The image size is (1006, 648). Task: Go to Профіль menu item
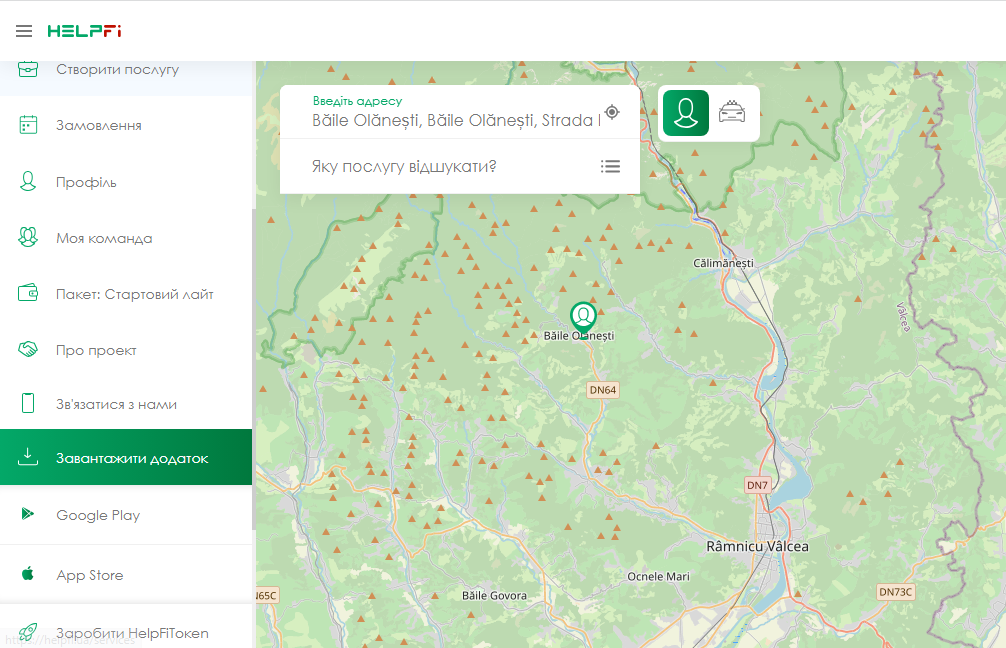pyautogui.click(x=86, y=182)
